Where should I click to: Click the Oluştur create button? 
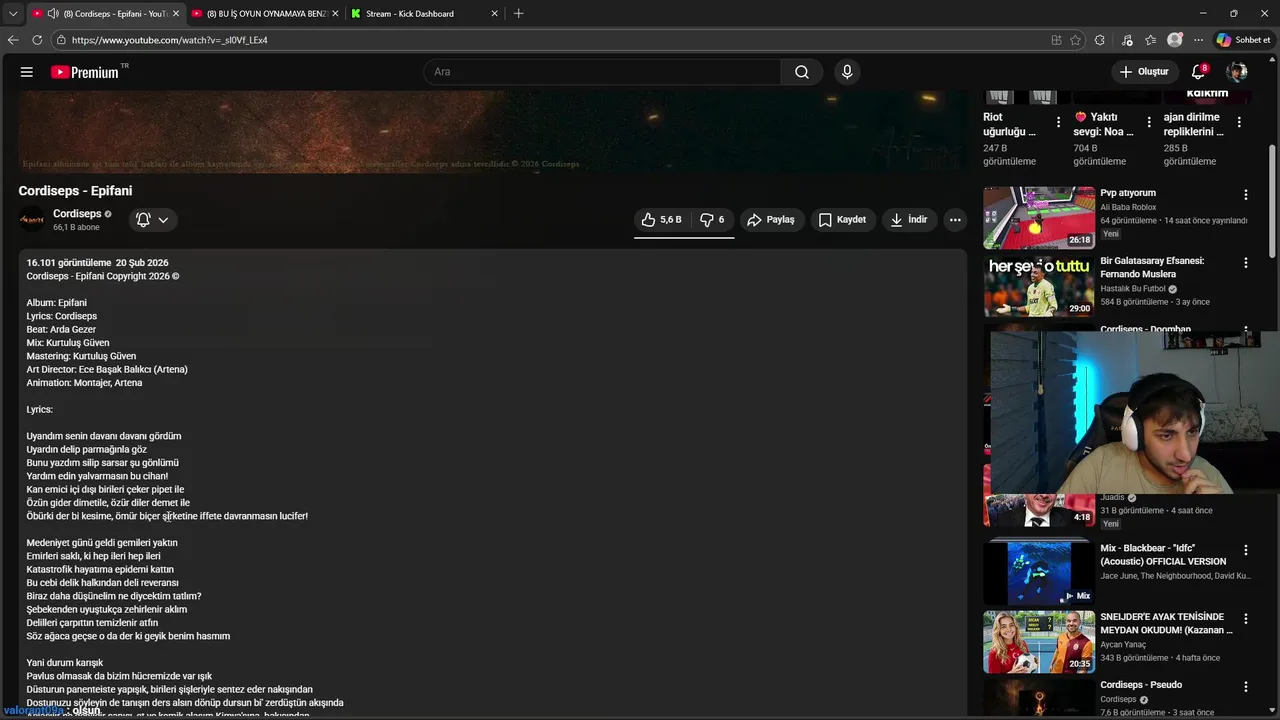pyautogui.click(x=1144, y=72)
